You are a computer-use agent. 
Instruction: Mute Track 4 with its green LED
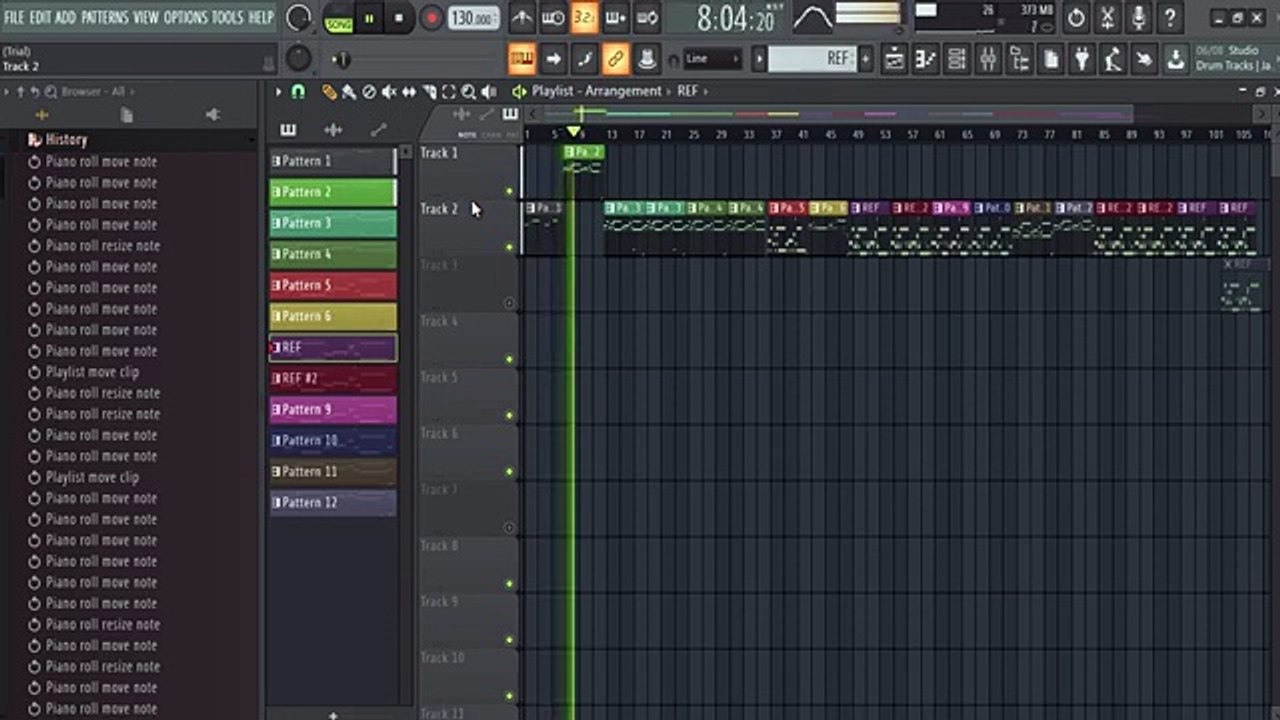tap(509, 359)
